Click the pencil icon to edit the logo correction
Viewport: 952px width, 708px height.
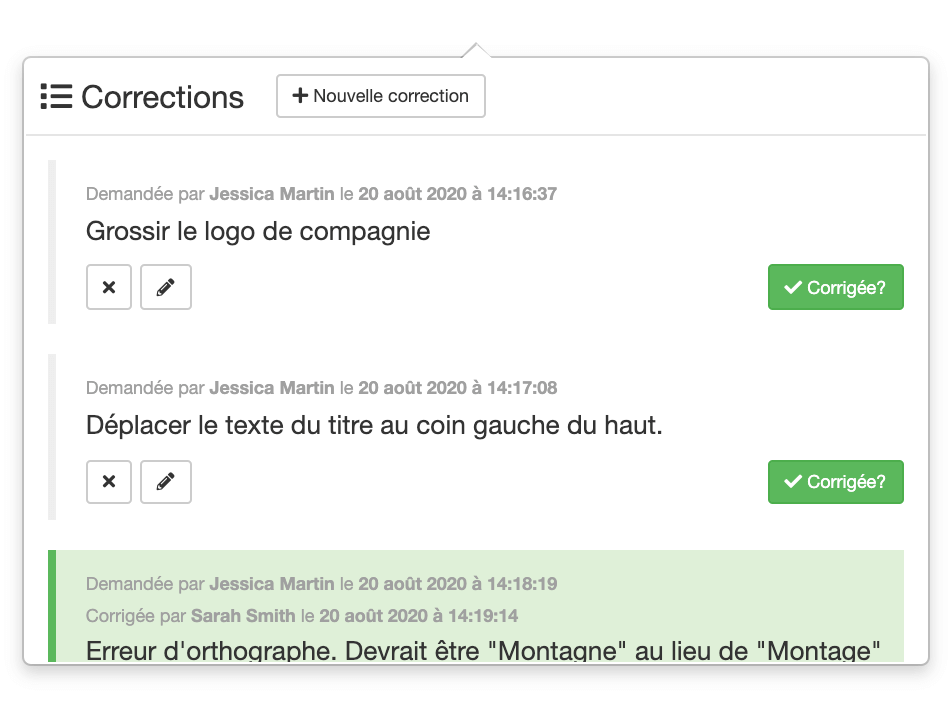[x=165, y=287]
